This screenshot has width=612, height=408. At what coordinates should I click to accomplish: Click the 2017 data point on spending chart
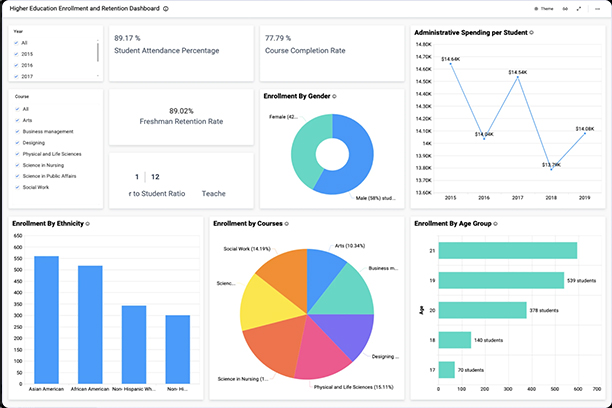pos(515,78)
